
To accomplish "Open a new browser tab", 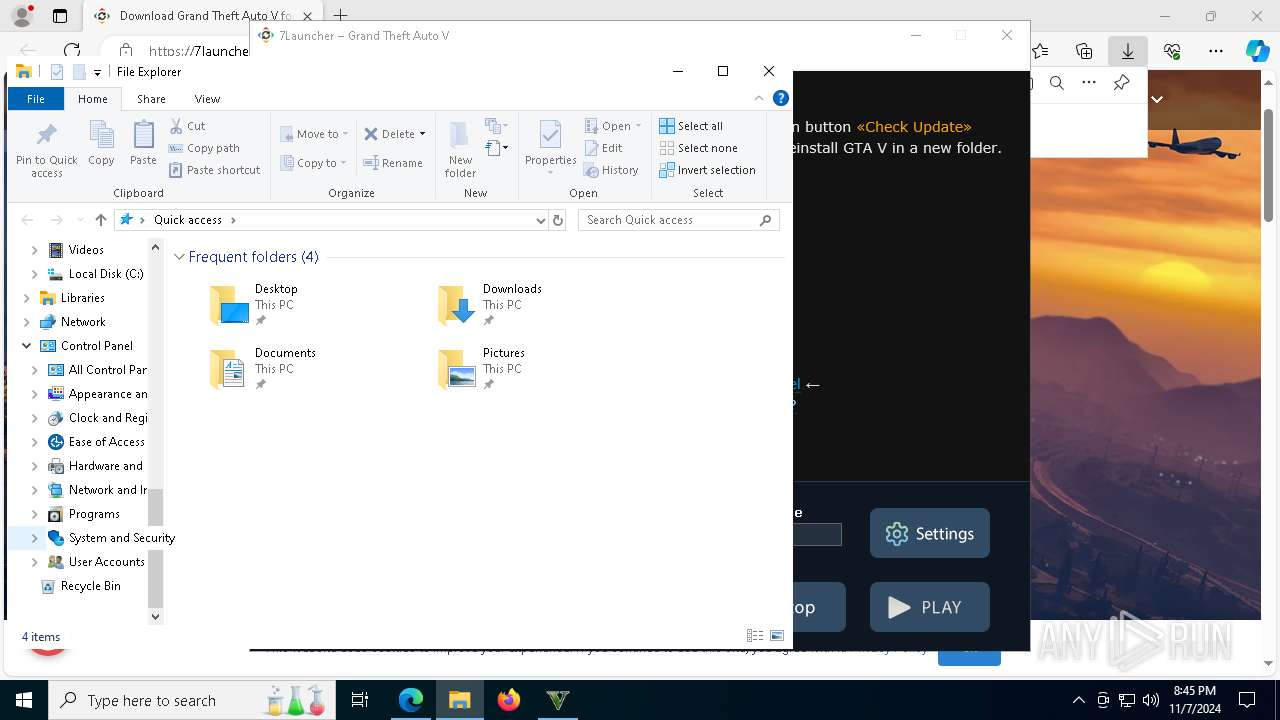I will pyautogui.click(x=341, y=16).
